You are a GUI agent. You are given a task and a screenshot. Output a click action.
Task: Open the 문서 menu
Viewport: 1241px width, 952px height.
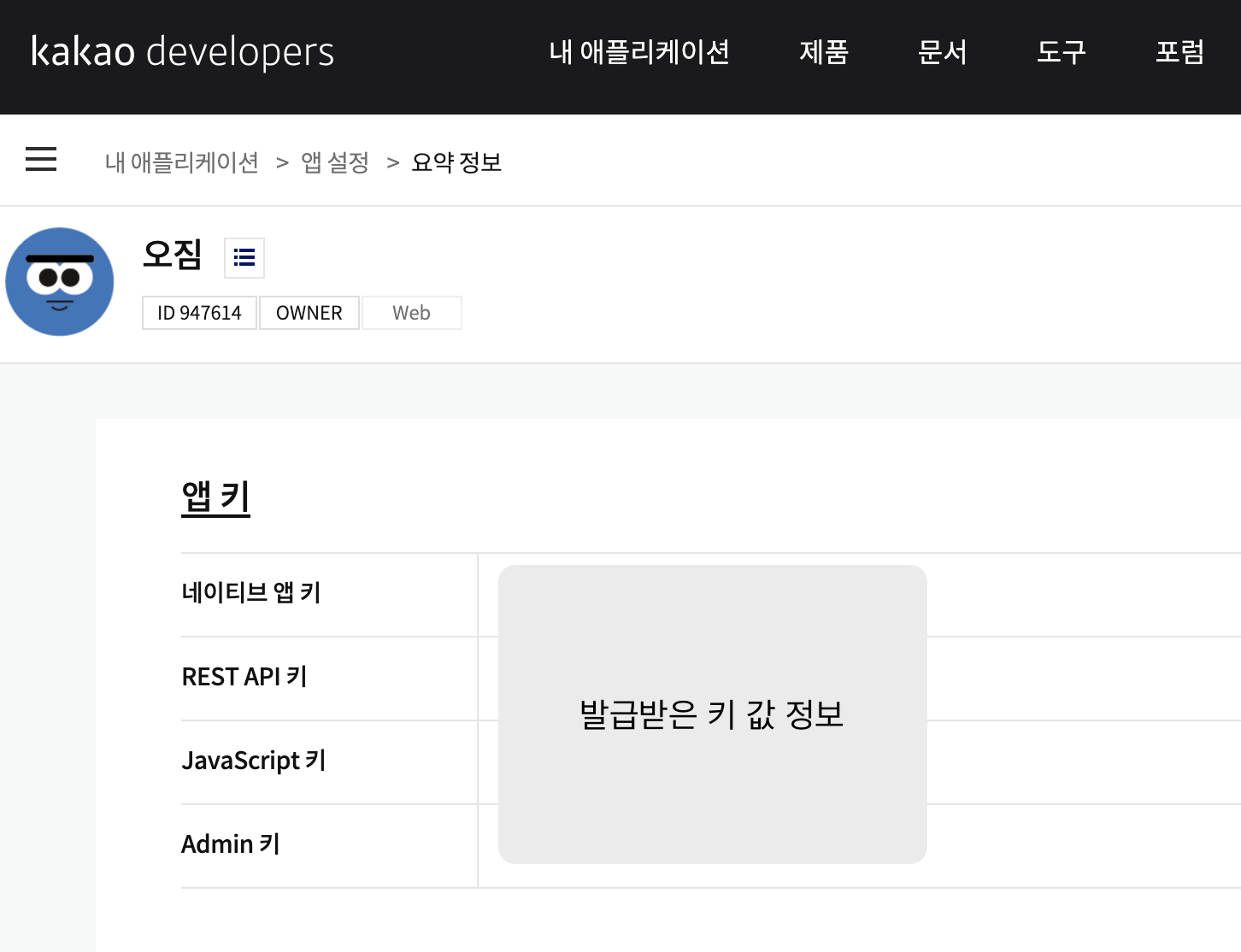(x=943, y=52)
